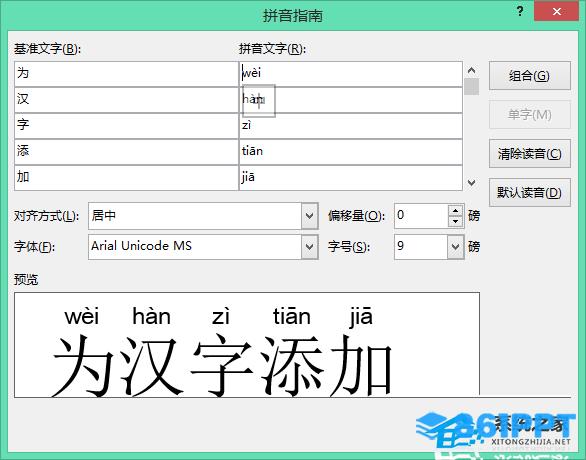Screen dimensions: 586x460
Task: Increase 偏移量 offset with up arrow
Action: coord(456,211)
